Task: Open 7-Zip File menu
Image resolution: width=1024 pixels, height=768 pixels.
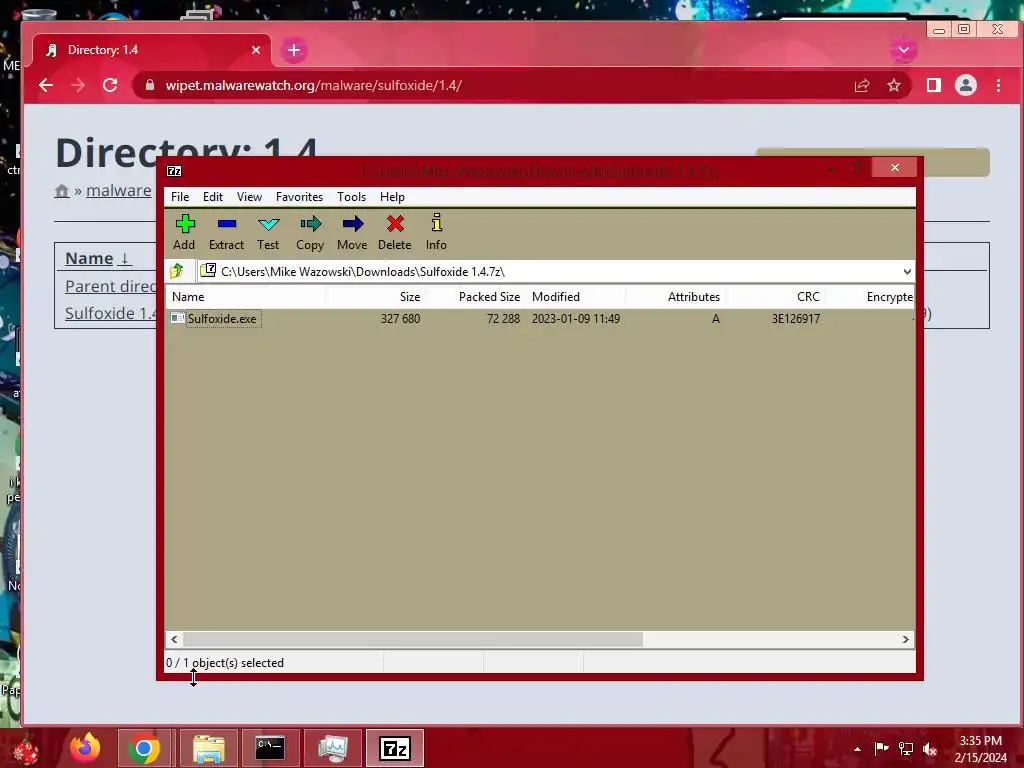Action: coord(180,197)
